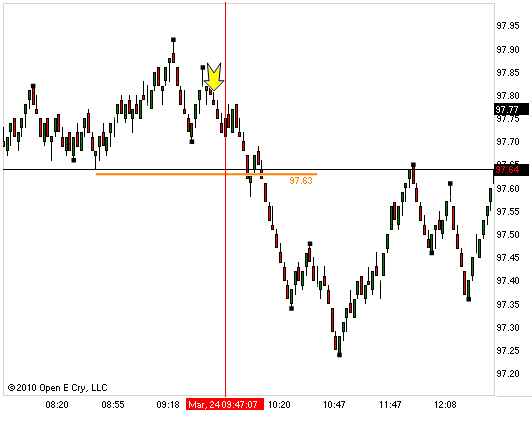Click the 11:47 time axis label
This screenshot has height=426, width=532.
coord(390,405)
